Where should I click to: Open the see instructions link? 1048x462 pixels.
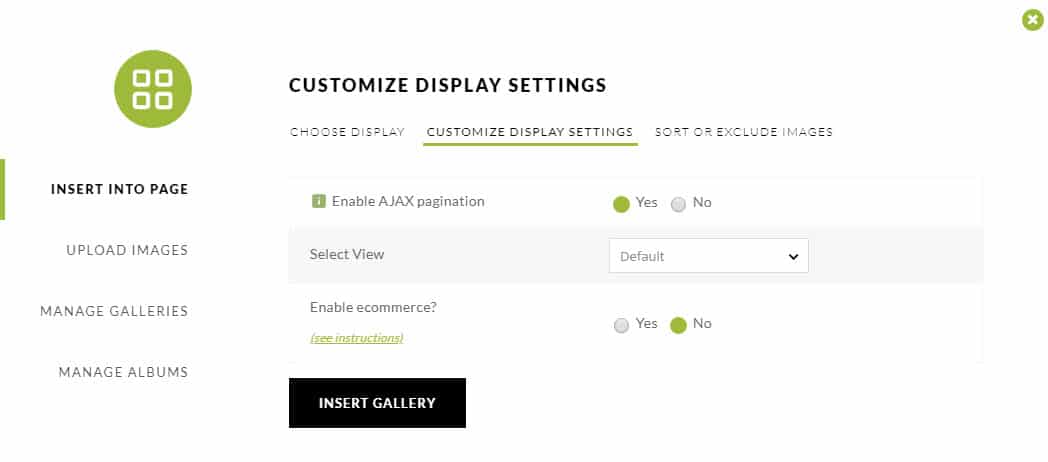click(x=357, y=338)
